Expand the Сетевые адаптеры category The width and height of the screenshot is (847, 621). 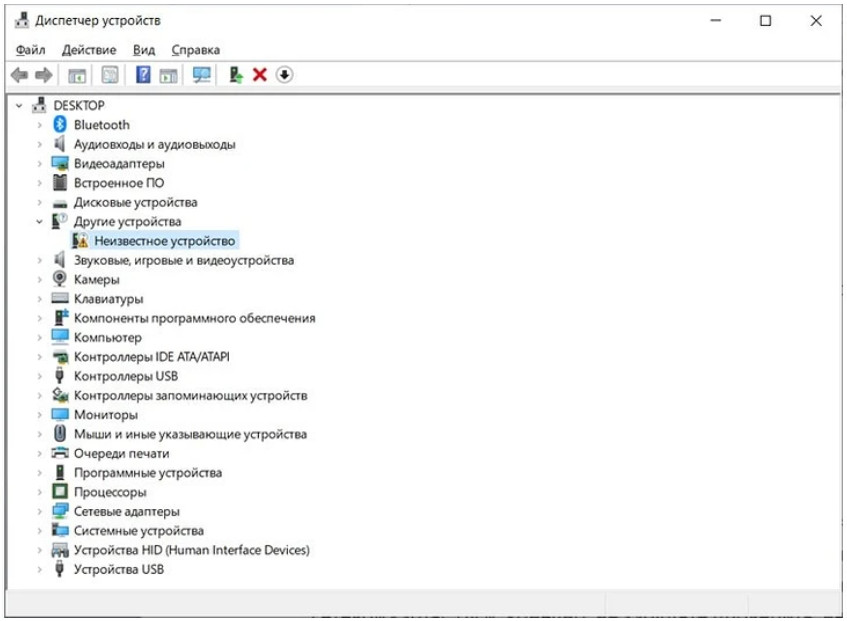(40, 512)
